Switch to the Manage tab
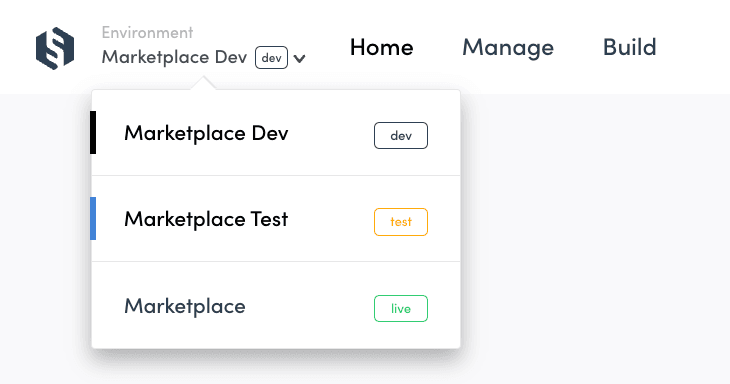 pyautogui.click(x=508, y=47)
